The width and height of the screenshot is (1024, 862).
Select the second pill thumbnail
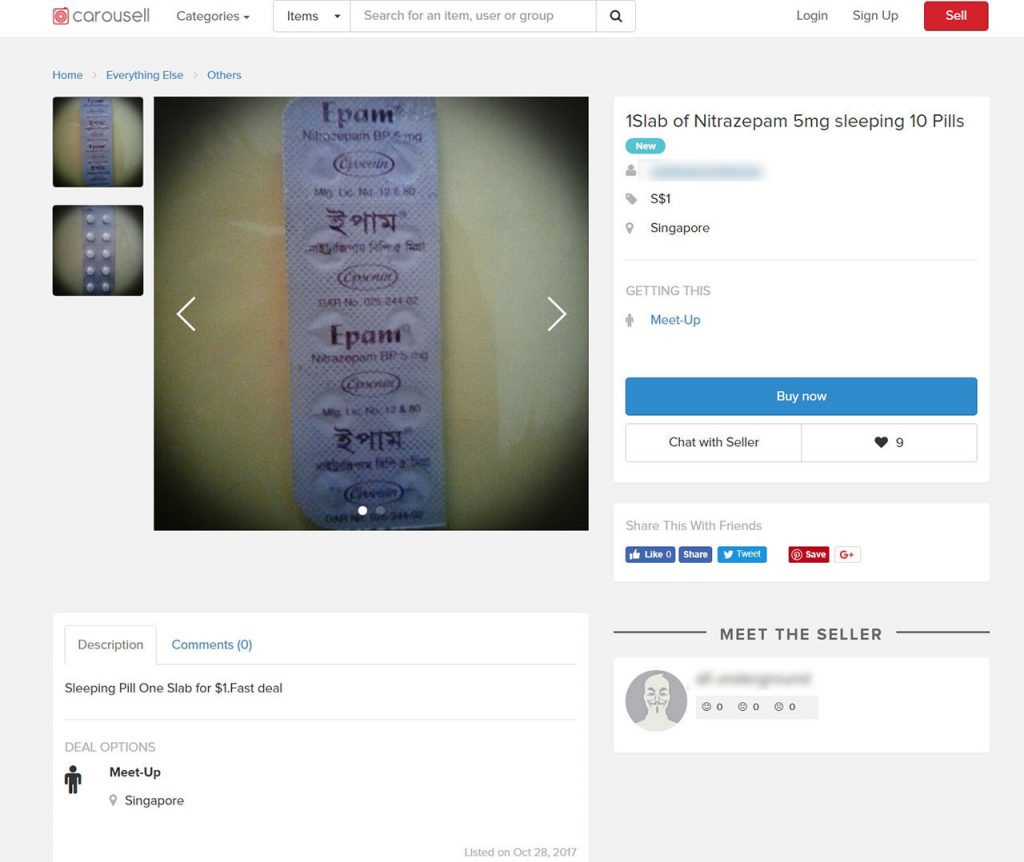pyautogui.click(x=98, y=251)
